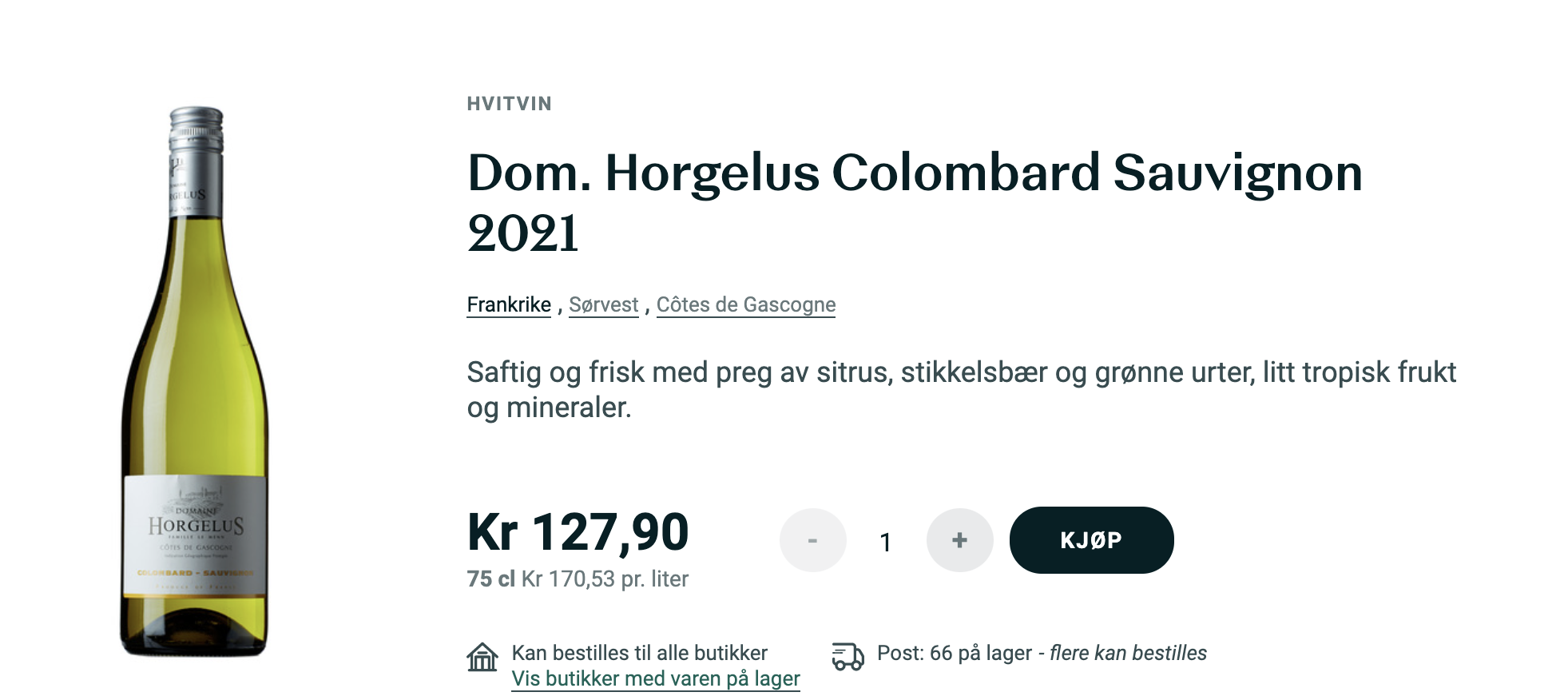The width and height of the screenshot is (1568, 696).
Task: Click the Kr 127,90 price
Action: 578,532
